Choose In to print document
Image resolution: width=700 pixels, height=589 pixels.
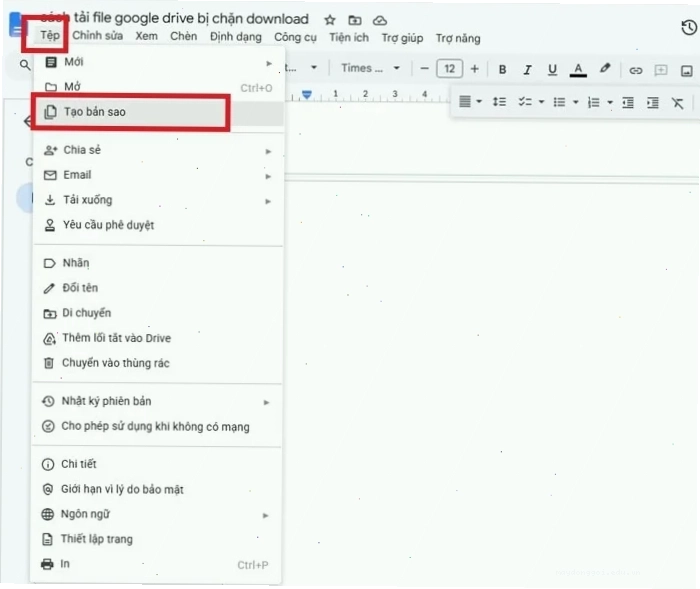[157, 564]
